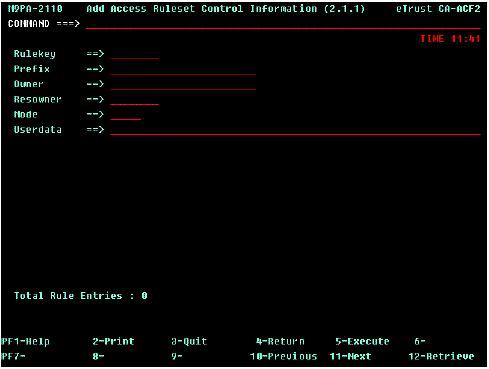This screenshot has height=369, width=489.
Task: Select PF1-Help function key
Action: 26,342
